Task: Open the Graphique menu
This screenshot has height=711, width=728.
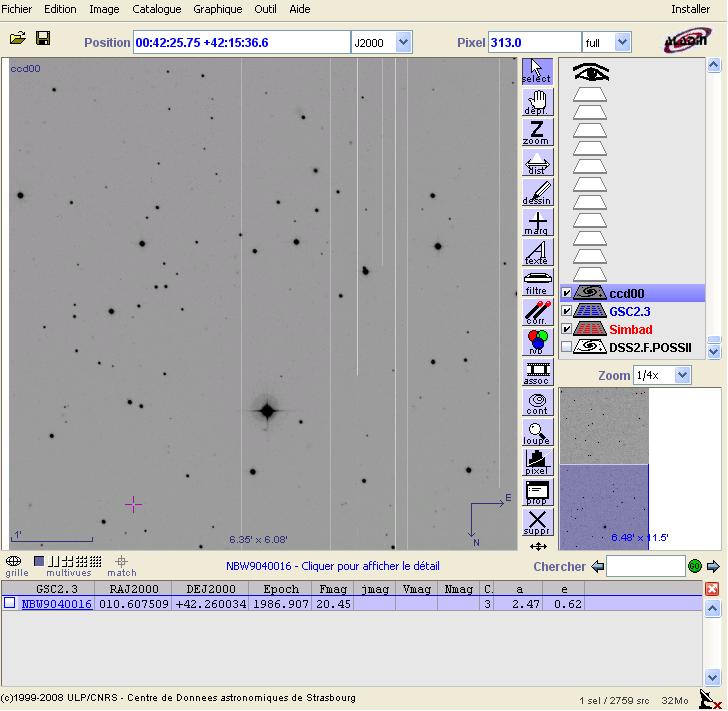Action: [x=218, y=9]
